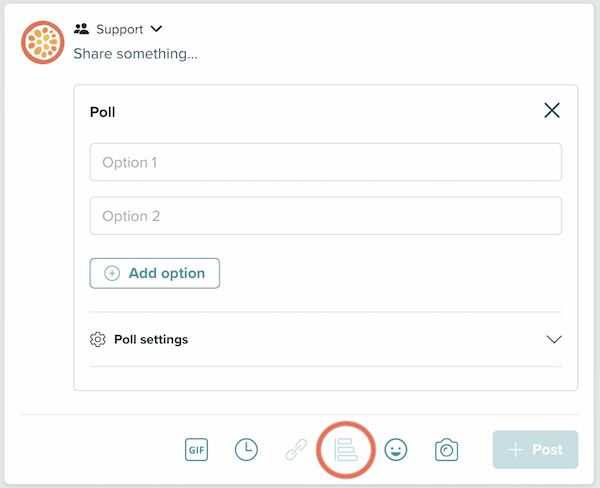Image resolution: width=600 pixels, height=488 pixels.
Task: Click the Poll settings gear icon
Action: 98,339
